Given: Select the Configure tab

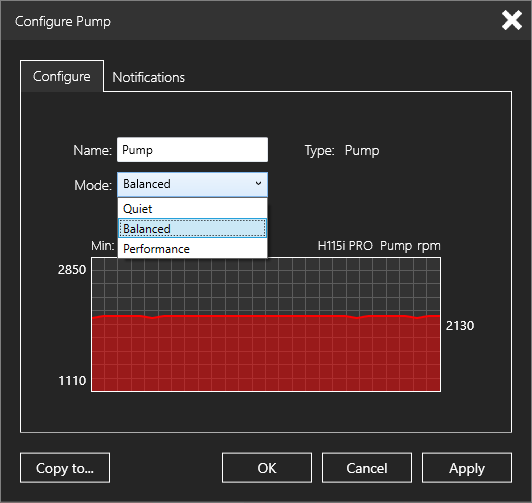Looking at the screenshot, I should pos(62,76).
